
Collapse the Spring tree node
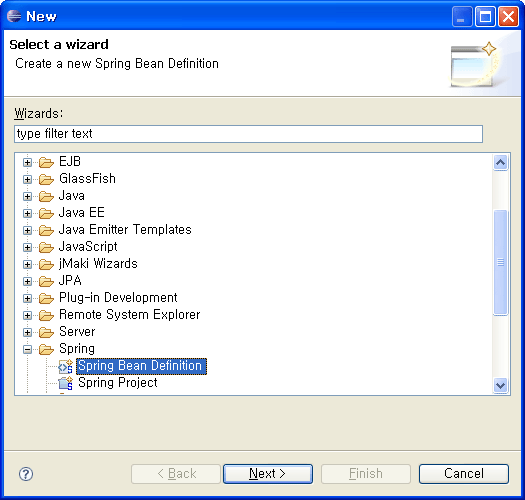tap(27, 350)
